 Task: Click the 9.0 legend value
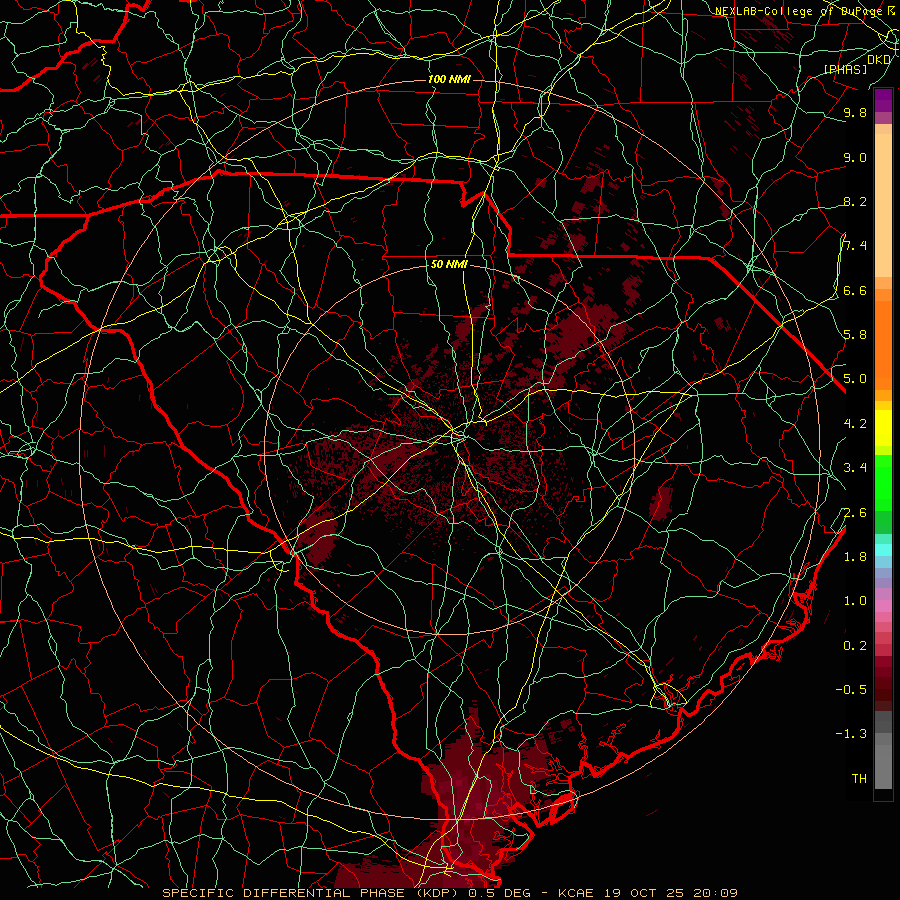(x=855, y=157)
